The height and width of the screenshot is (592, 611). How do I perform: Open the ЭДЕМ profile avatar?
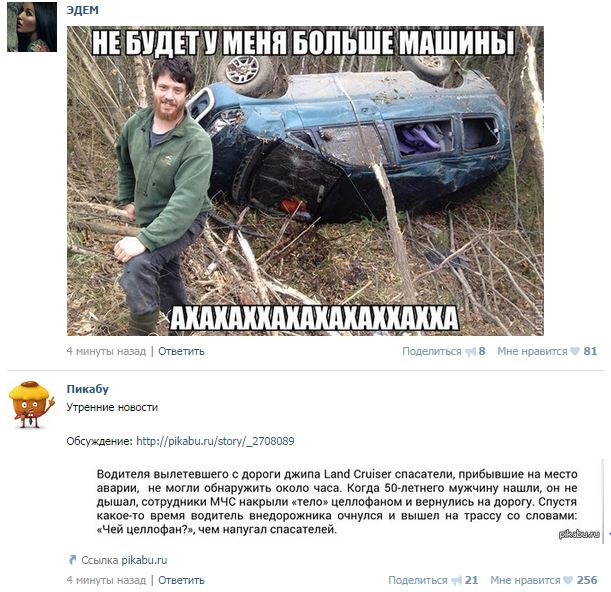pos(32,27)
